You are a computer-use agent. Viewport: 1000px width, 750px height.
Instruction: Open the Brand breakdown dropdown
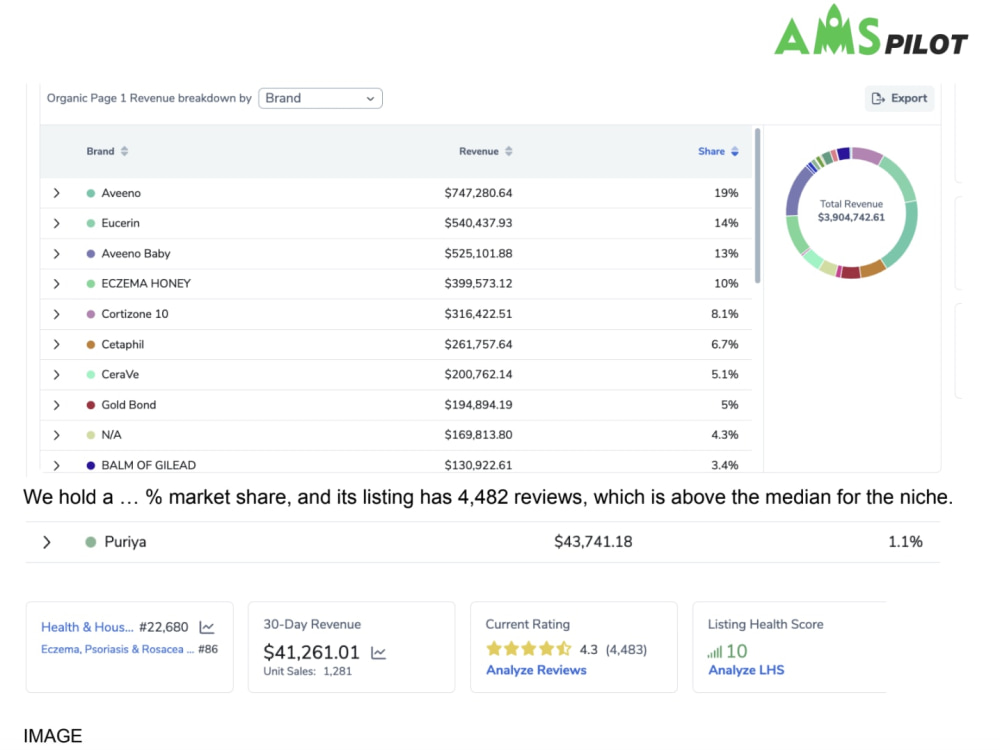click(x=320, y=98)
